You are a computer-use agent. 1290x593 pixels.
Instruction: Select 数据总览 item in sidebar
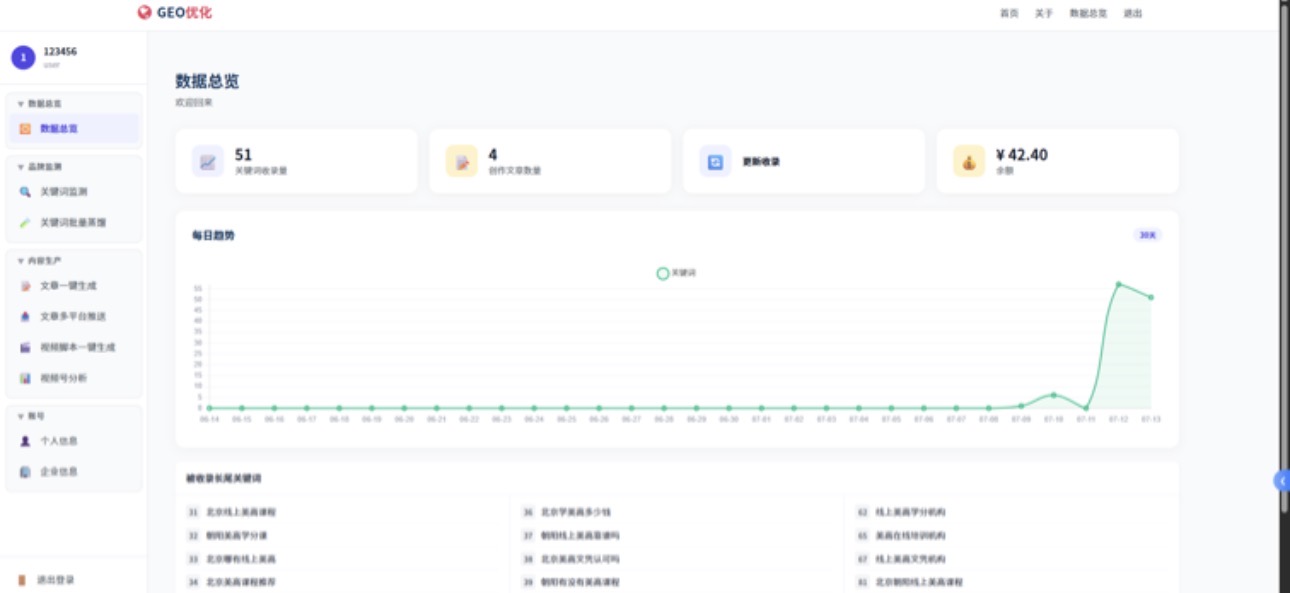73,128
